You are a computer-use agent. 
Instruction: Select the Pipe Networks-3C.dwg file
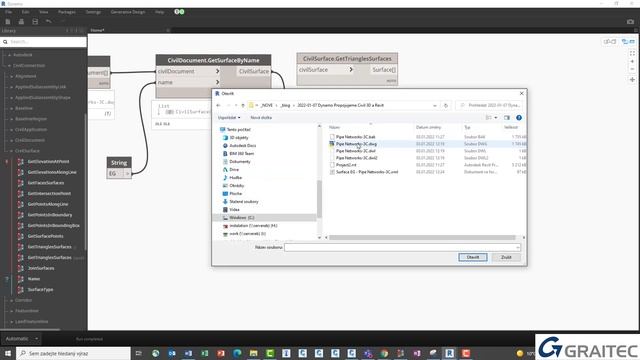[356, 144]
